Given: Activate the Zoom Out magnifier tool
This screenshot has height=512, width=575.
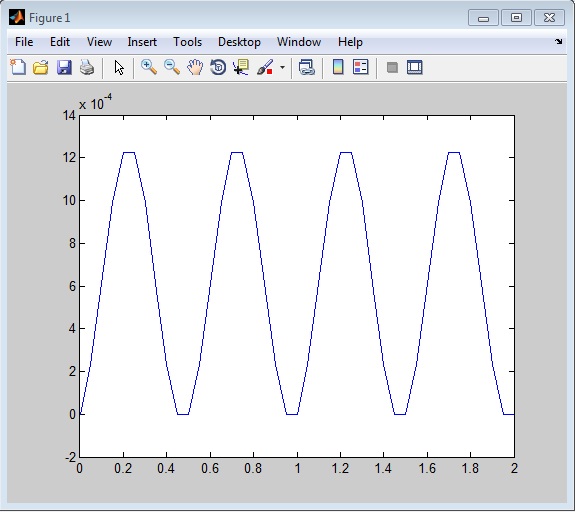Looking at the screenshot, I should [172, 67].
